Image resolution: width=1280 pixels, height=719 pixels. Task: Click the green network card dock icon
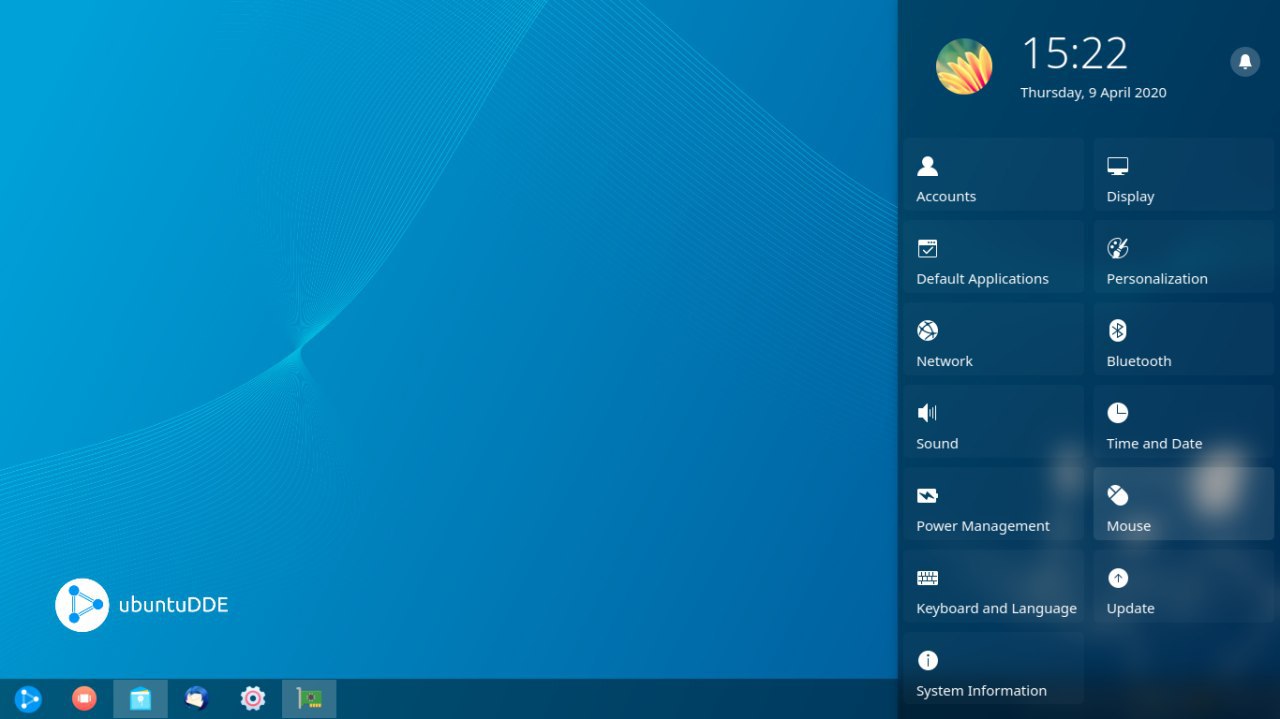[309, 699]
